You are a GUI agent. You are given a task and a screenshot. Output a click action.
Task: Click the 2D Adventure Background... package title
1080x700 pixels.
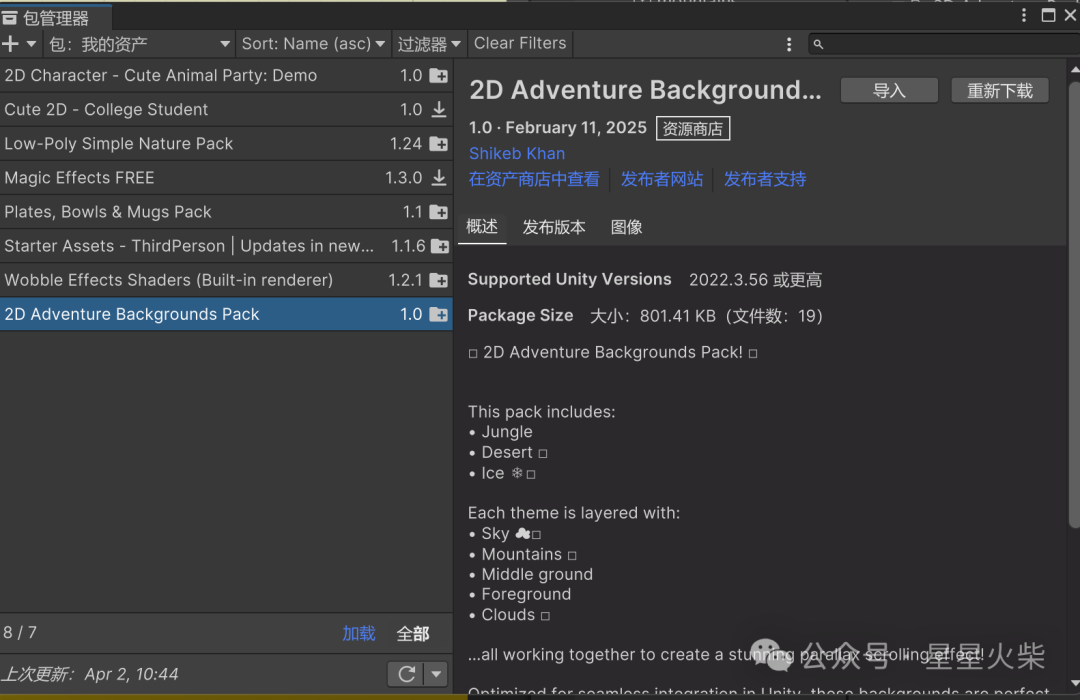coord(645,90)
